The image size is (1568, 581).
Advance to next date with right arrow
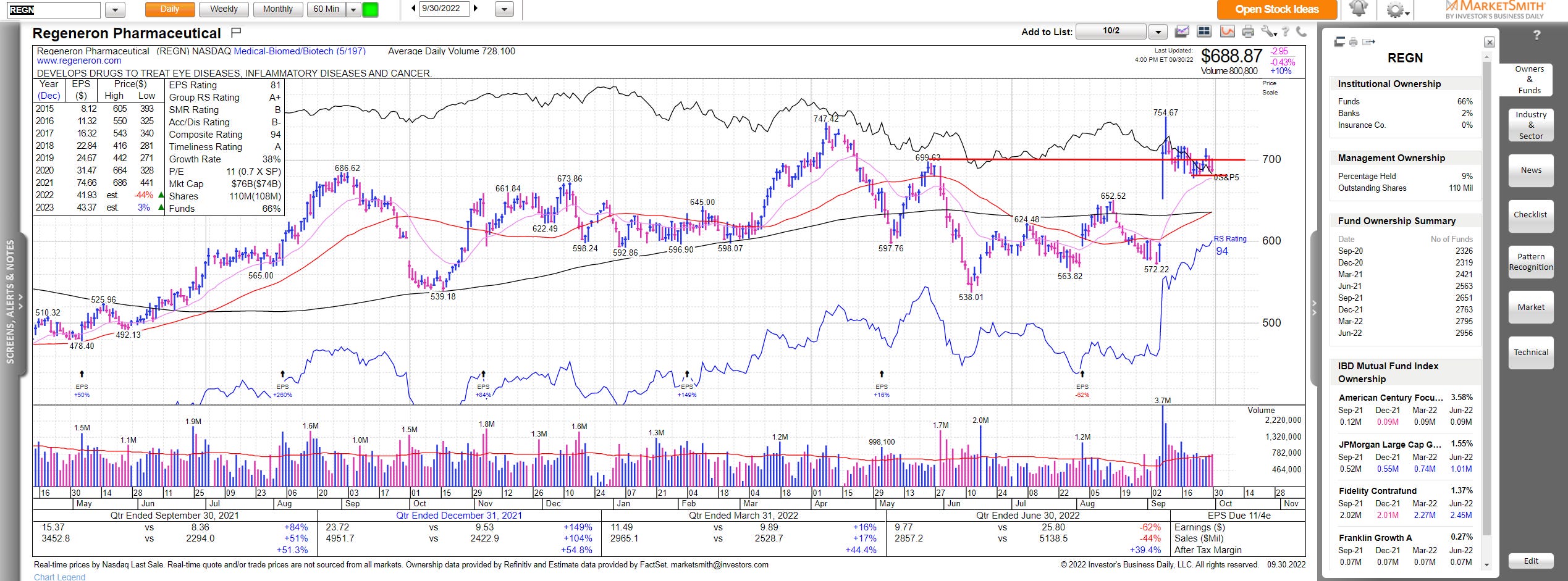475,9
